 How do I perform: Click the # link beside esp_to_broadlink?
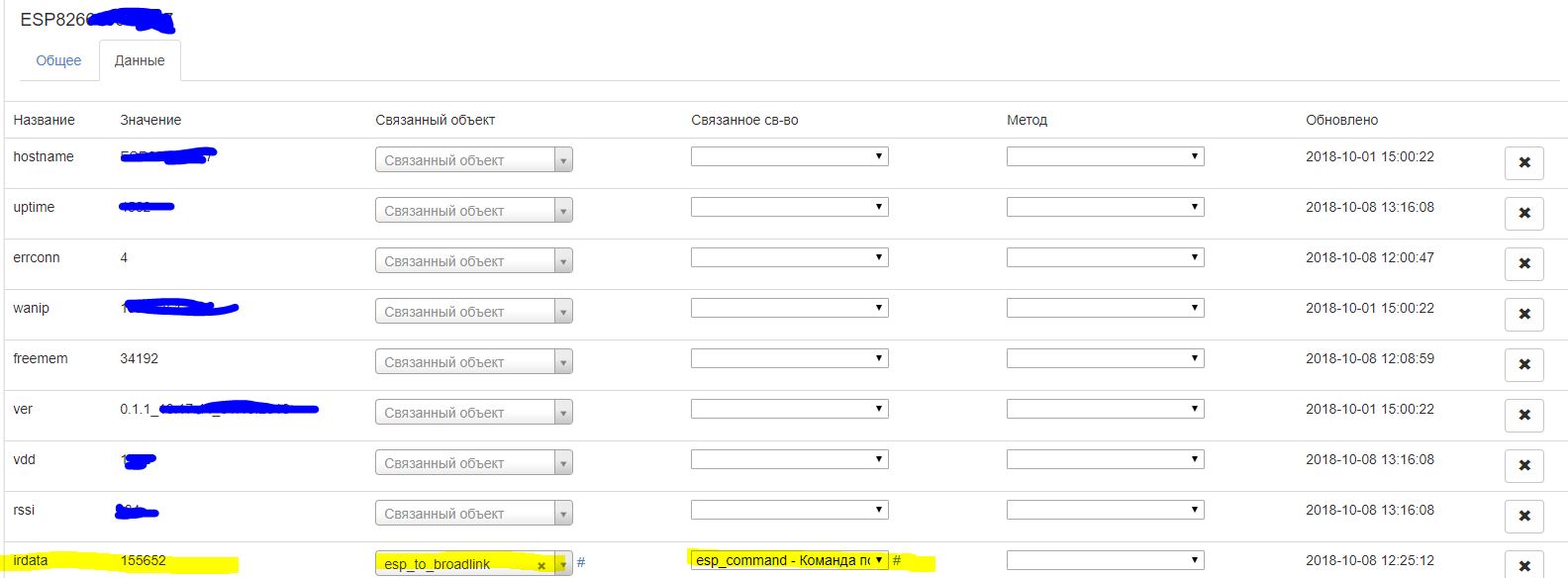click(581, 562)
